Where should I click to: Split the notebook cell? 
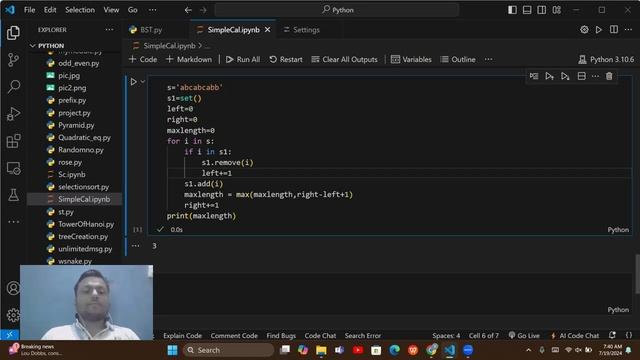581,76
